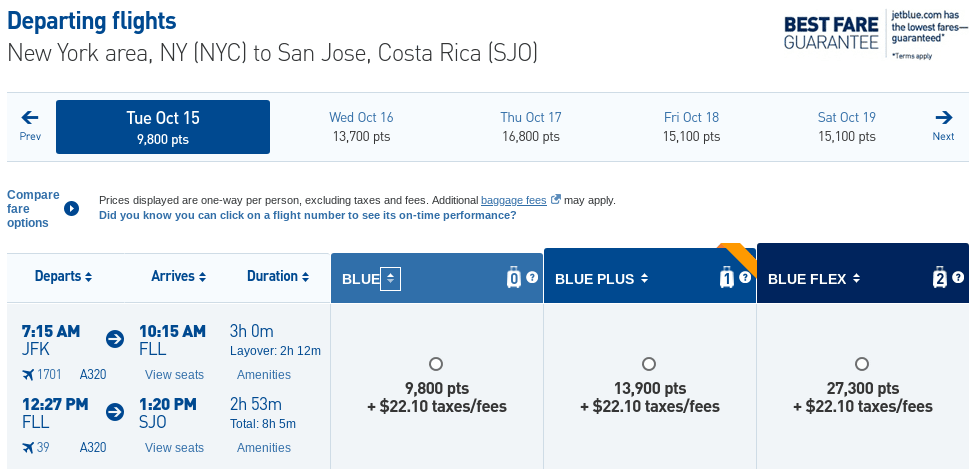Sort flights by Departs column
This screenshot has height=469, width=973.
(x=63, y=276)
